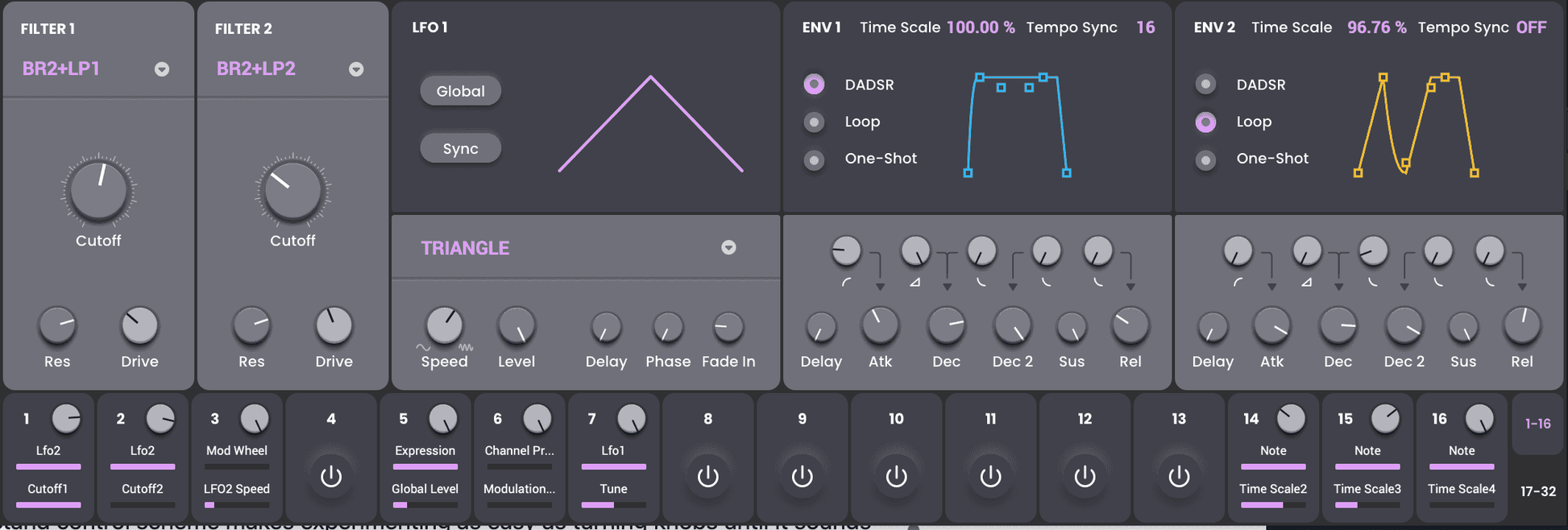Turn on modulation slot 8 power icon
This screenshot has width=1568, height=530.
pyautogui.click(x=707, y=477)
